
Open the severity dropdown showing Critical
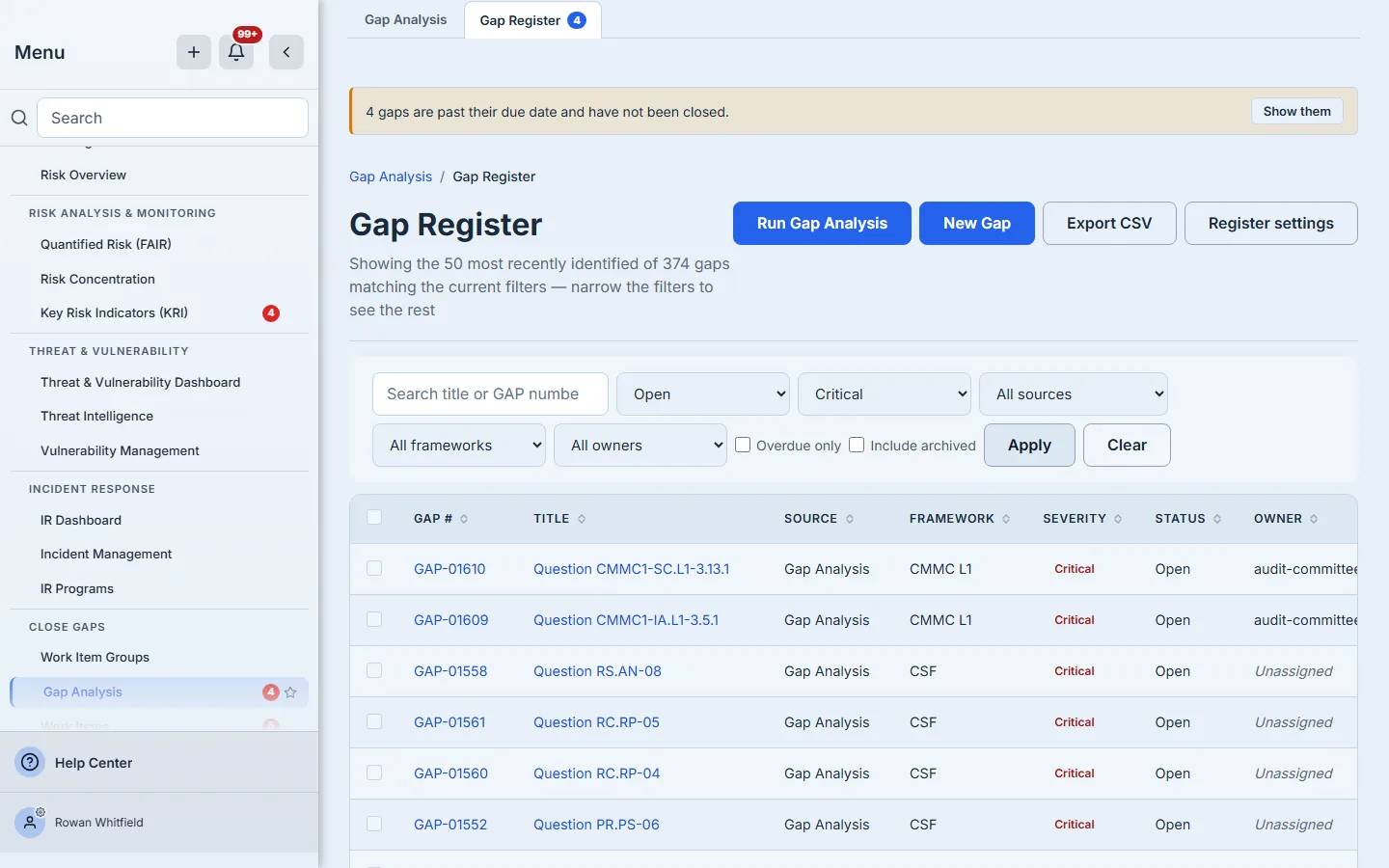[885, 394]
